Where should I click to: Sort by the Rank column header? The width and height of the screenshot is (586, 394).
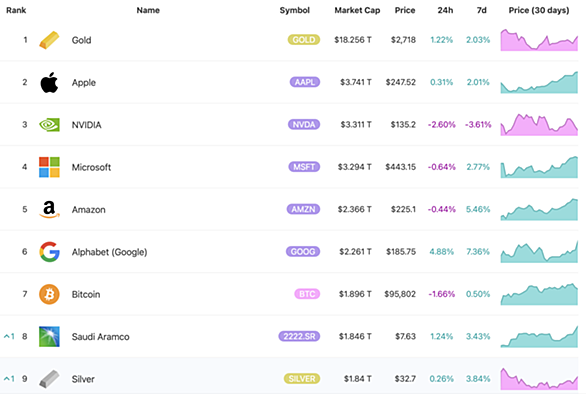point(16,10)
